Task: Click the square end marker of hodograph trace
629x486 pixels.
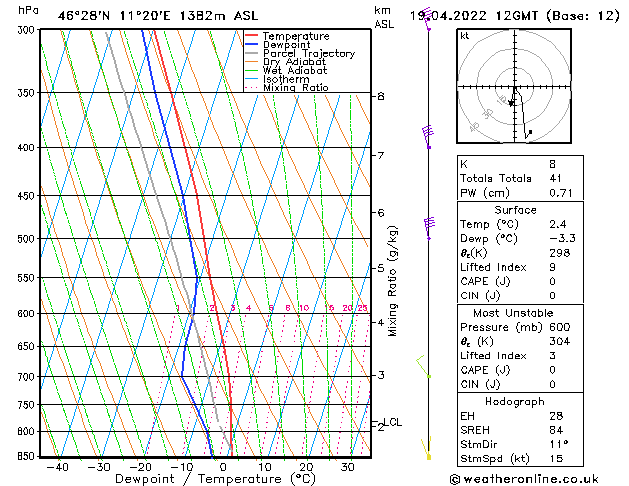Action: [x=530, y=132]
